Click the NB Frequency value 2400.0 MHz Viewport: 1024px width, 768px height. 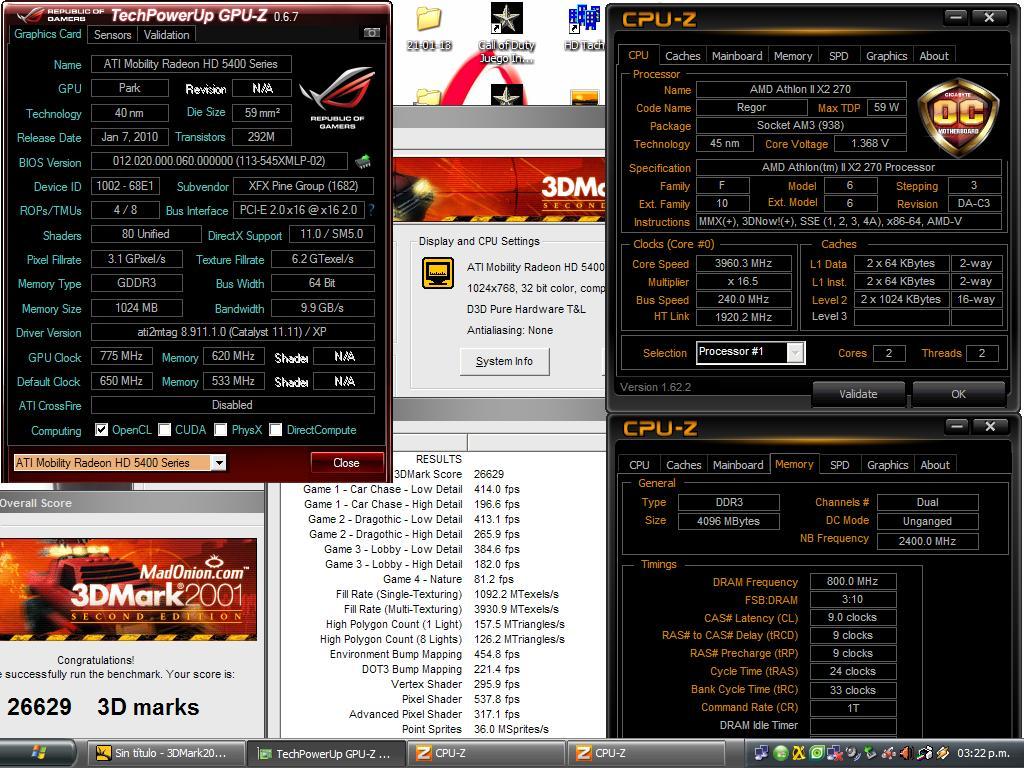pos(927,541)
